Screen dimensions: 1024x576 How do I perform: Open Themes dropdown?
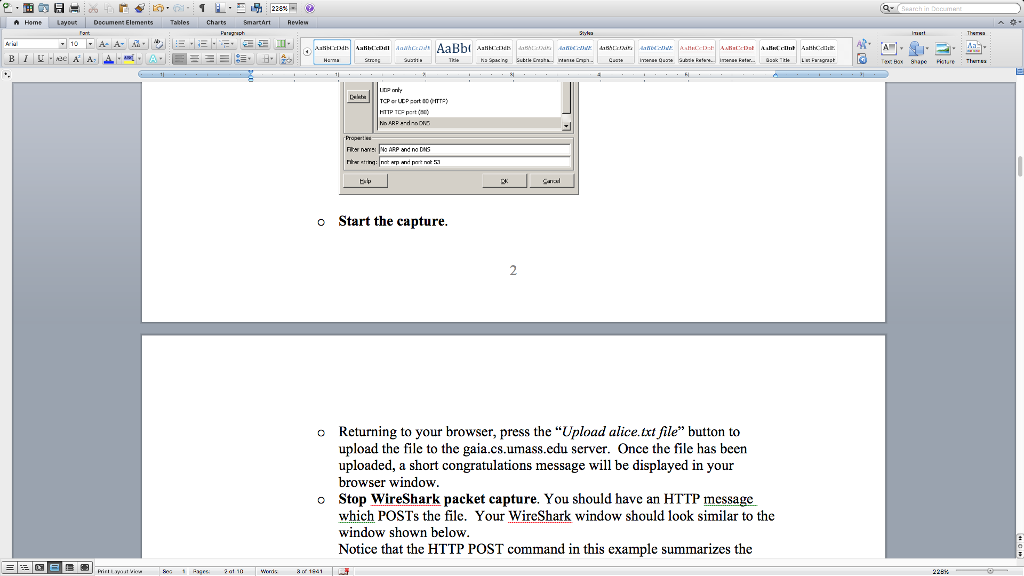(976, 50)
